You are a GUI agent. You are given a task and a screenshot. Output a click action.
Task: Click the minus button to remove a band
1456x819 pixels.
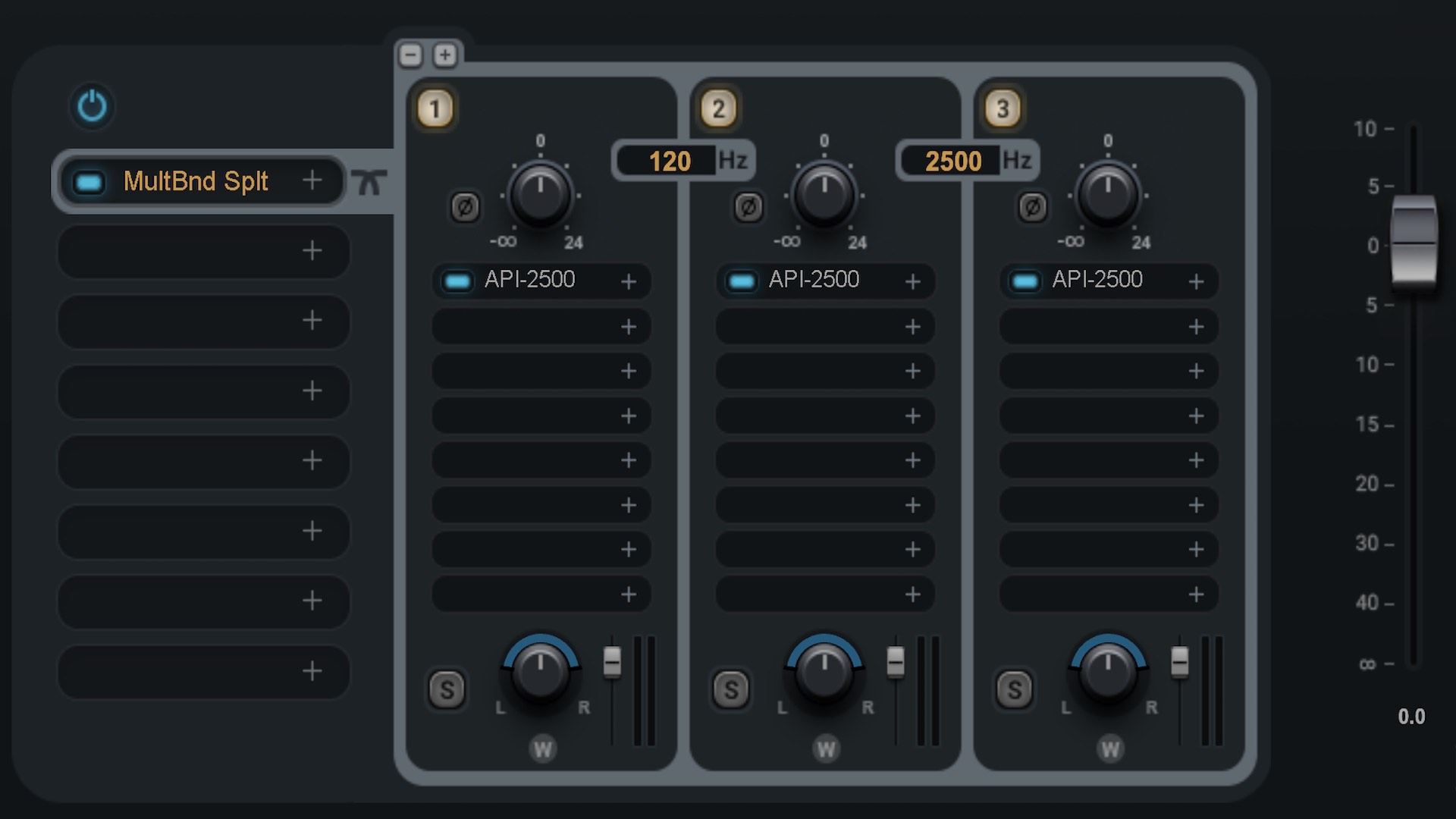coord(410,54)
